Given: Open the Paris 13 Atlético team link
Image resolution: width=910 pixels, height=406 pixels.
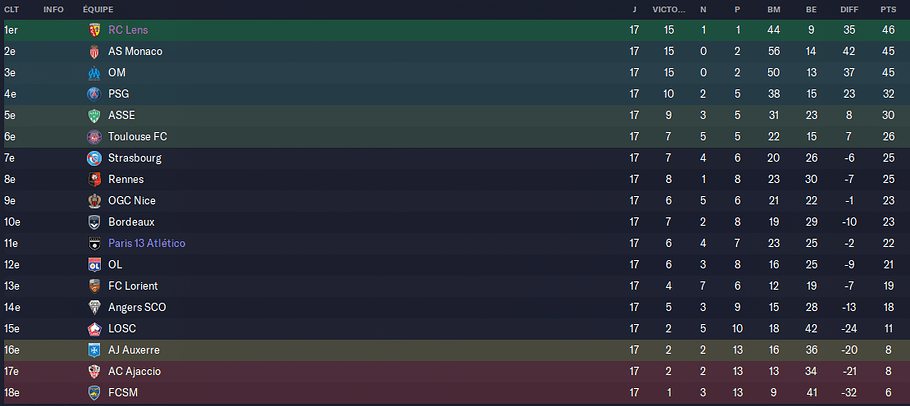Looking at the screenshot, I should coord(147,243).
